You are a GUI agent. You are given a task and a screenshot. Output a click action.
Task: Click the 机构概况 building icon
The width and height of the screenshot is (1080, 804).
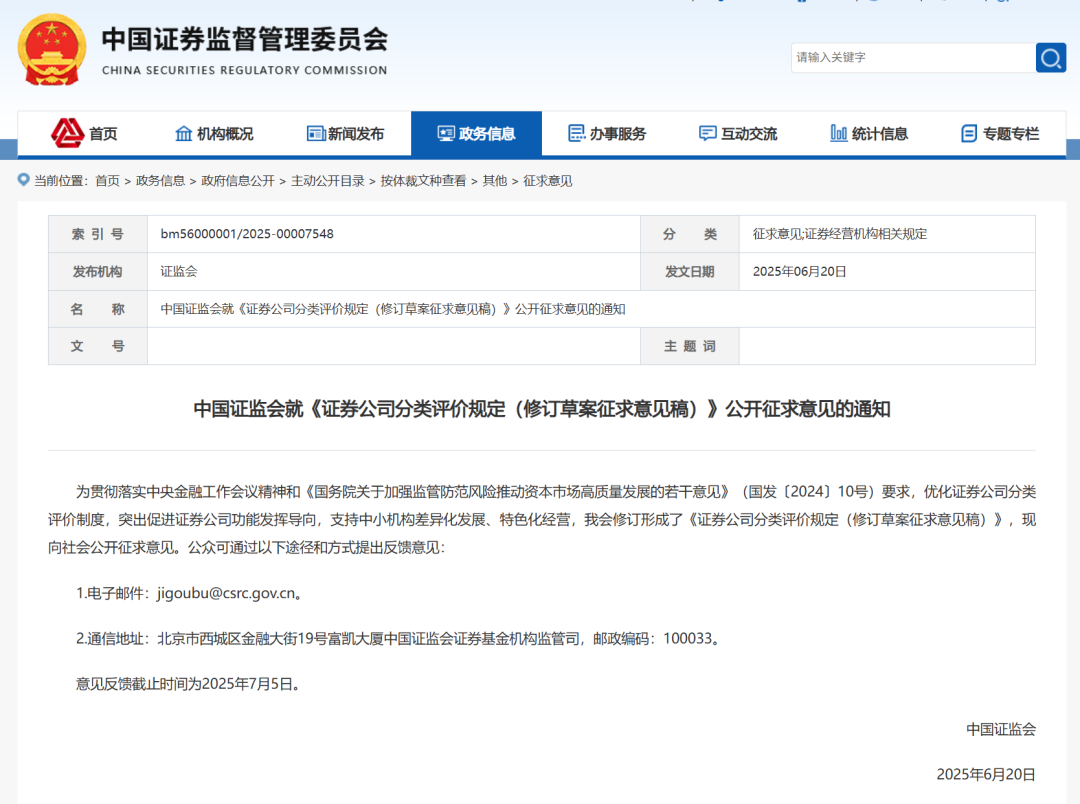point(183,134)
